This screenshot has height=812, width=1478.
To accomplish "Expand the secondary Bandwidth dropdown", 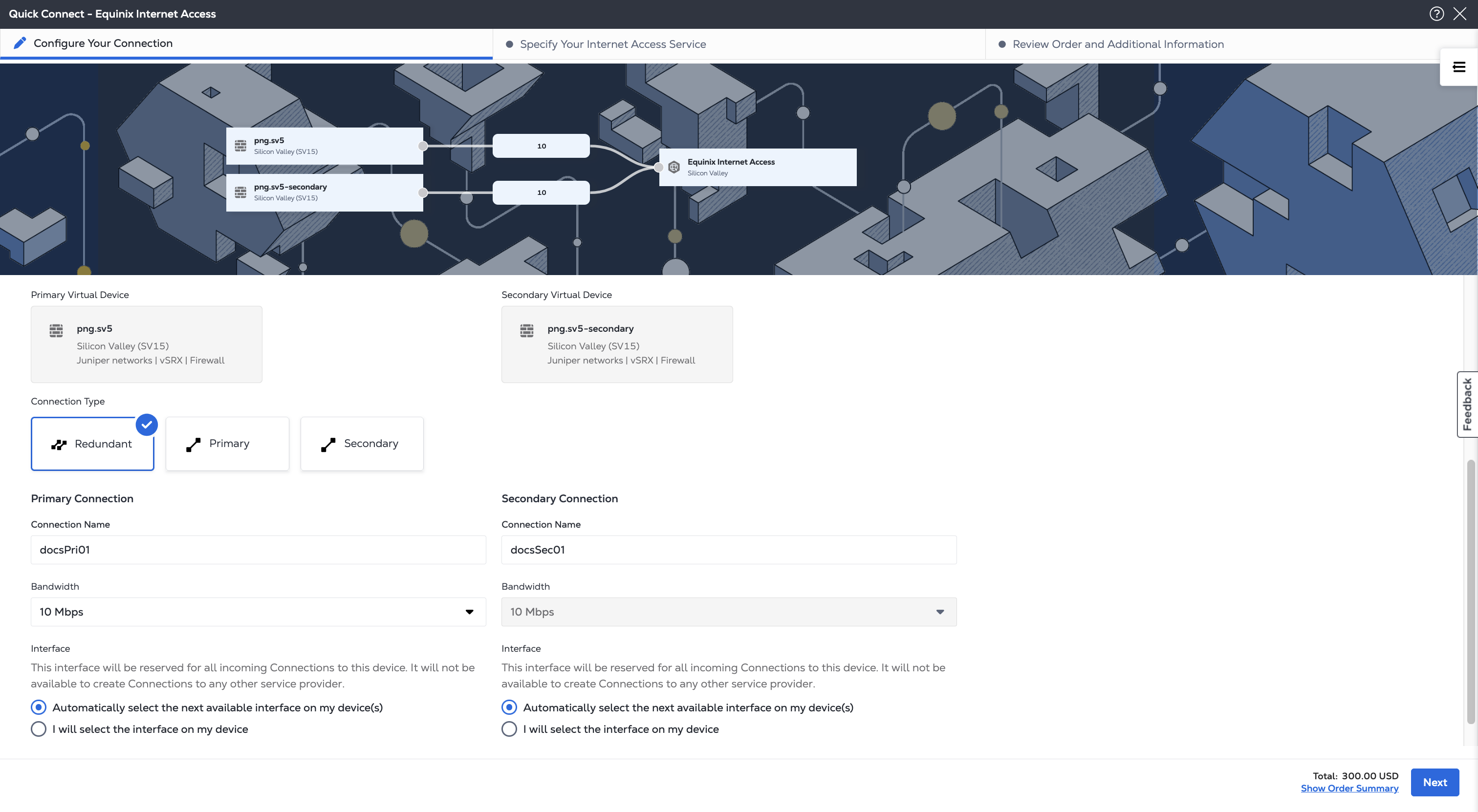I will 729,612.
